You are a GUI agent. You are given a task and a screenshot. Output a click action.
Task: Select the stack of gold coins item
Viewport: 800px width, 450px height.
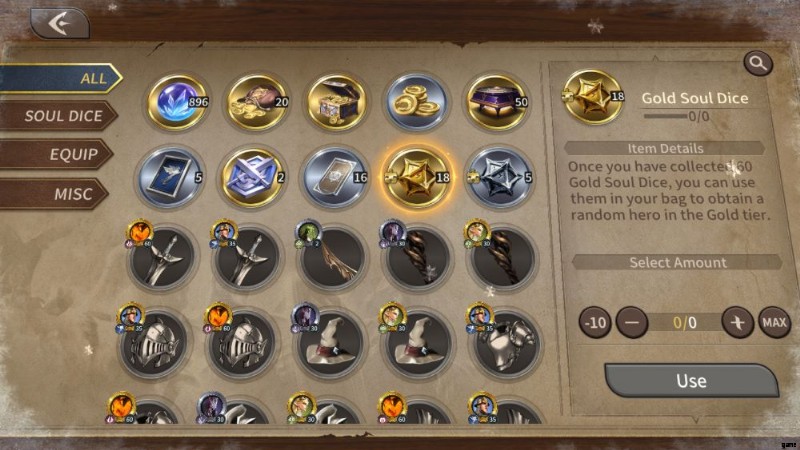coord(417,102)
